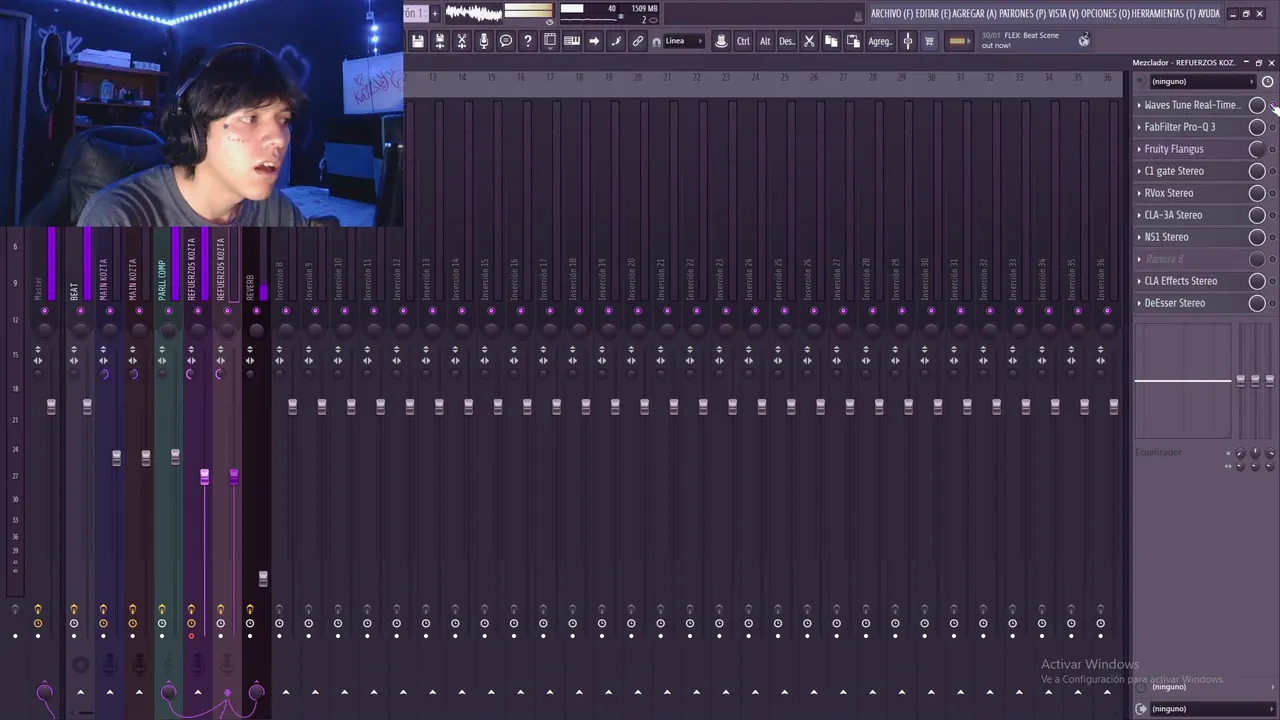Open the Línea snap dropdown
Viewport: 1280px width, 720px height.
(x=684, y=41)
